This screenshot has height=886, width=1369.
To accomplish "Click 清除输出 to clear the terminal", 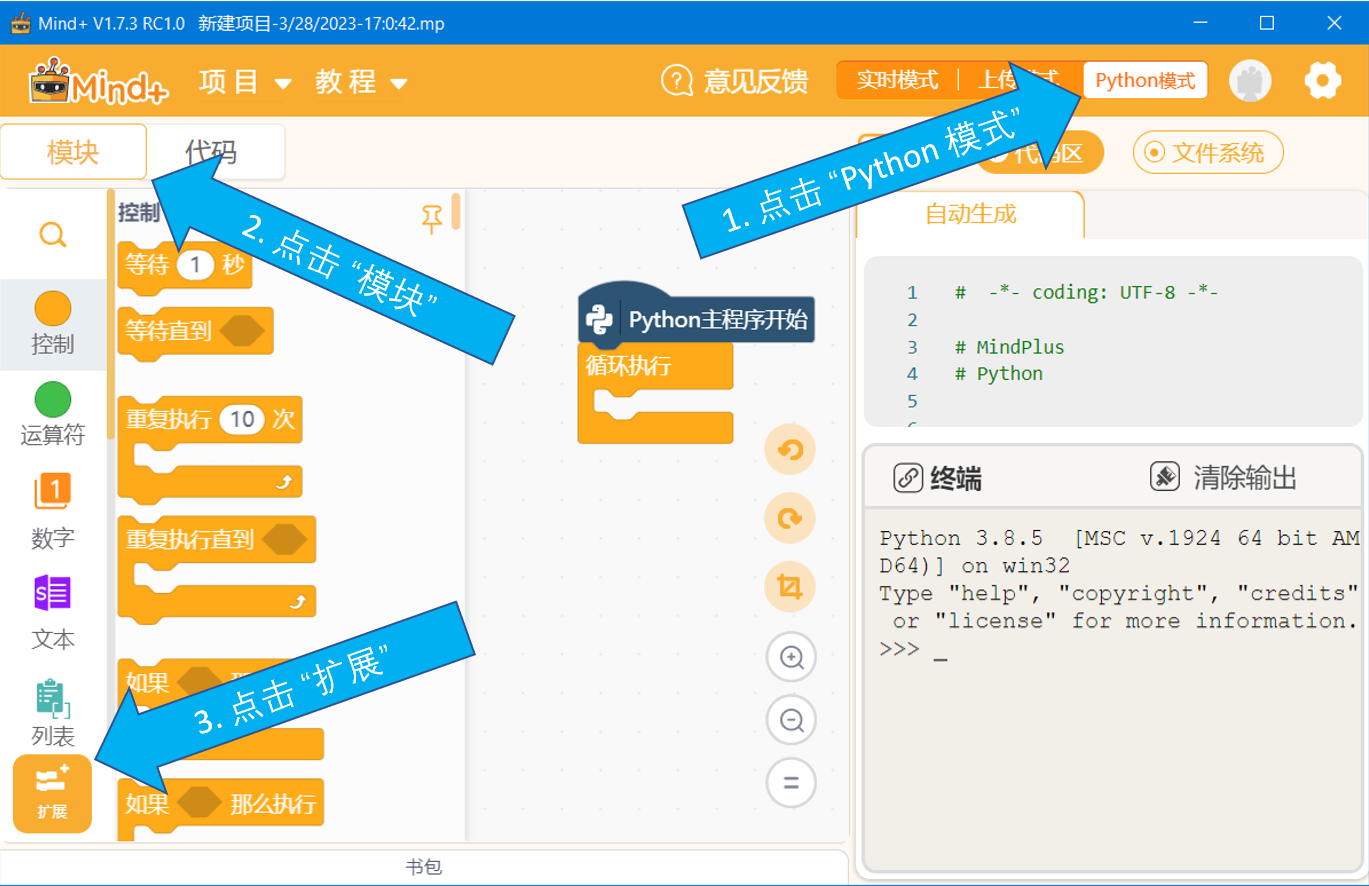I will [1223, 477].
